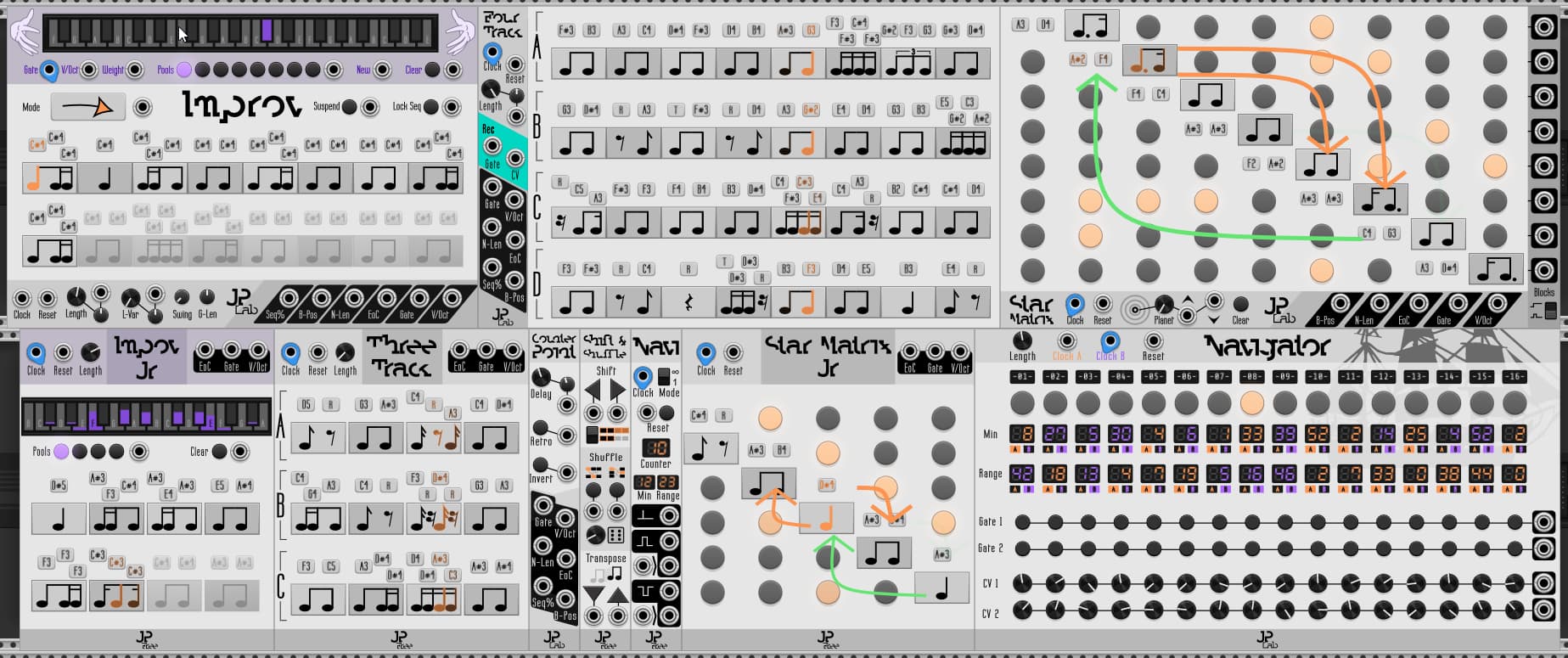The image size is (1568, 658).
Task: Click the Improv Mode arrow selector
Action: click(x=88, y=108)
